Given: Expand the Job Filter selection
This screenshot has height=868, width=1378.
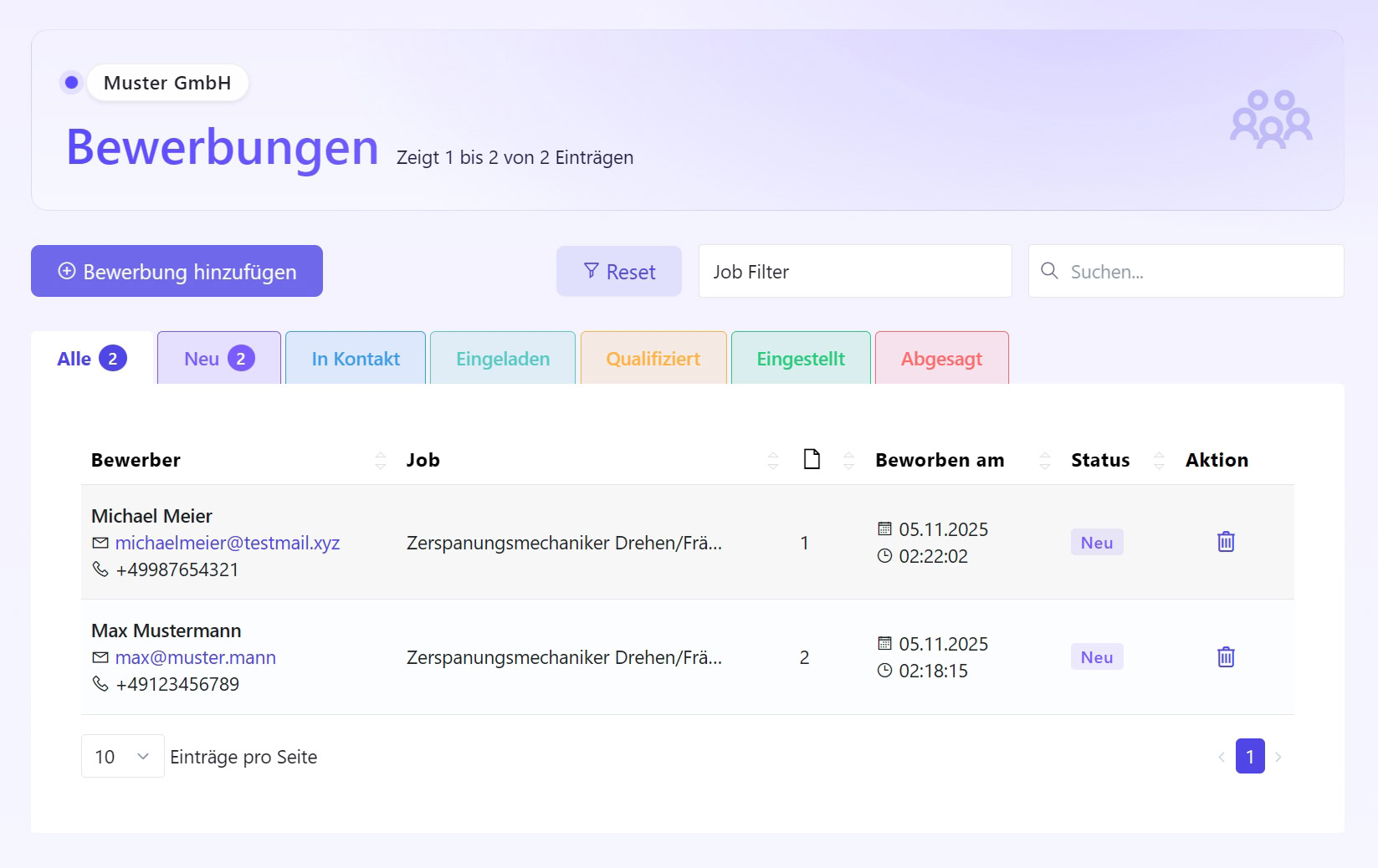Looking at the screenshot, I should (854, 271).
